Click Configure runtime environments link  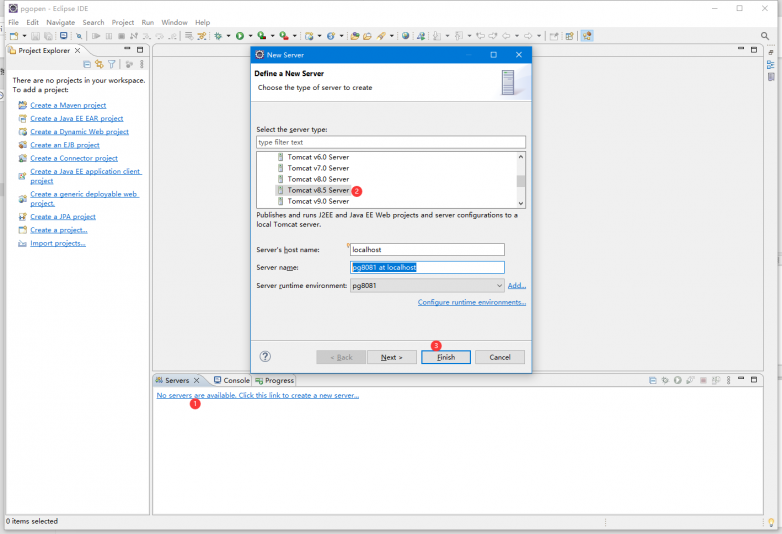pyautogui.click(x=471, y=302)
